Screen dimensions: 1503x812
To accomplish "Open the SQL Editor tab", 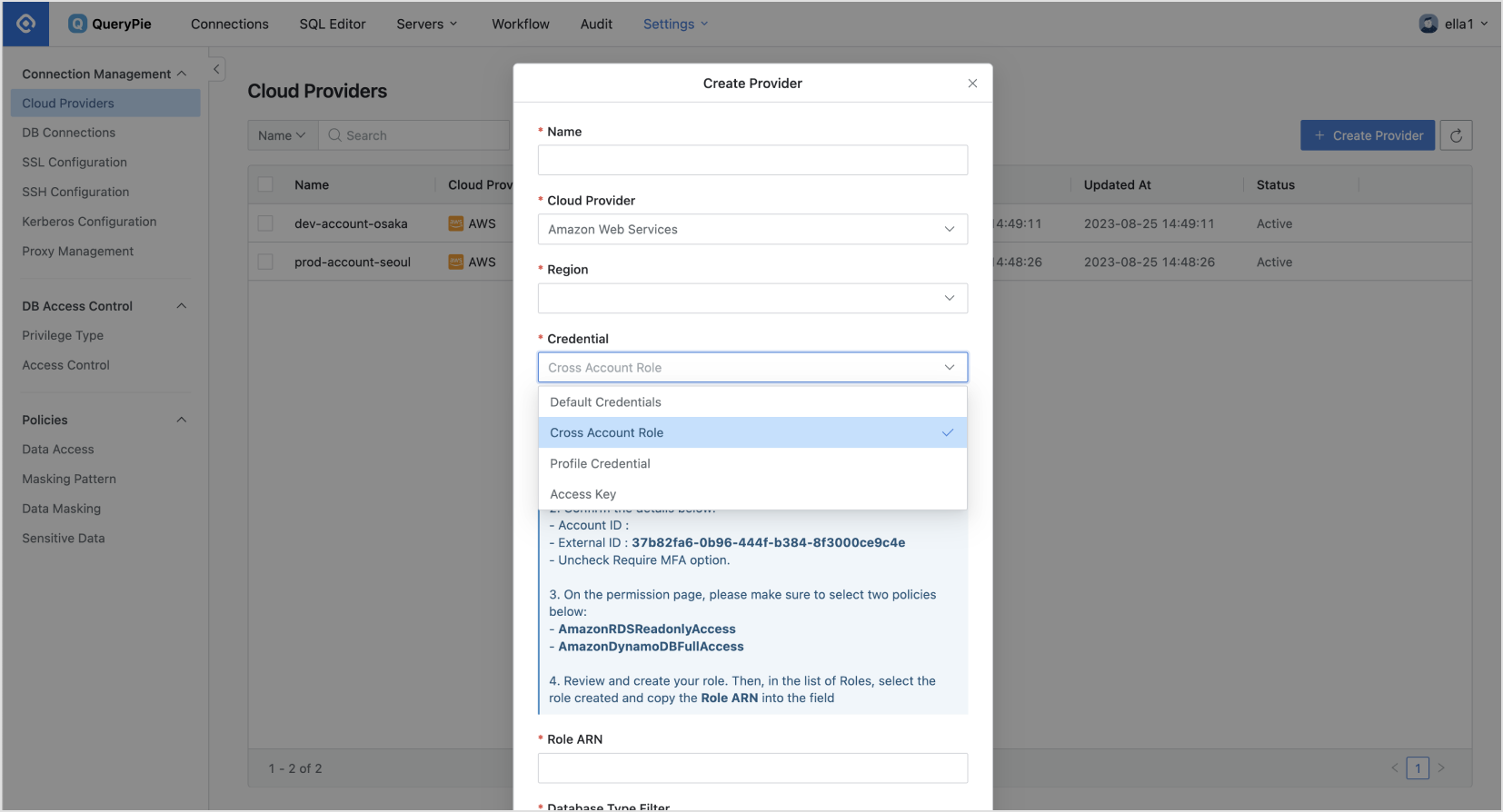I will 333,24.
